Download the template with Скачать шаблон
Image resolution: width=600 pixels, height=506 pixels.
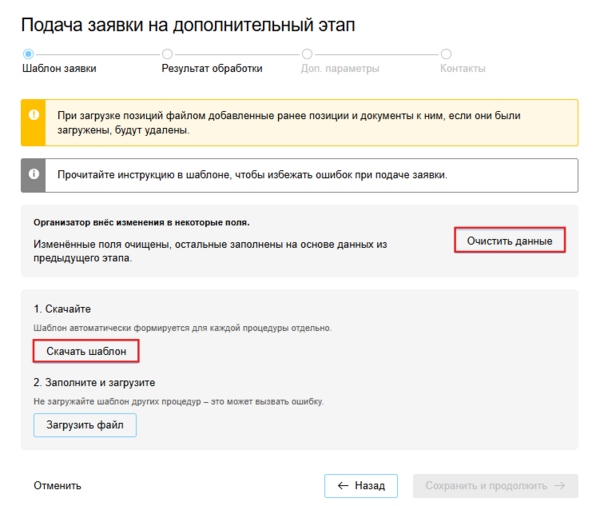click(86, 352)
